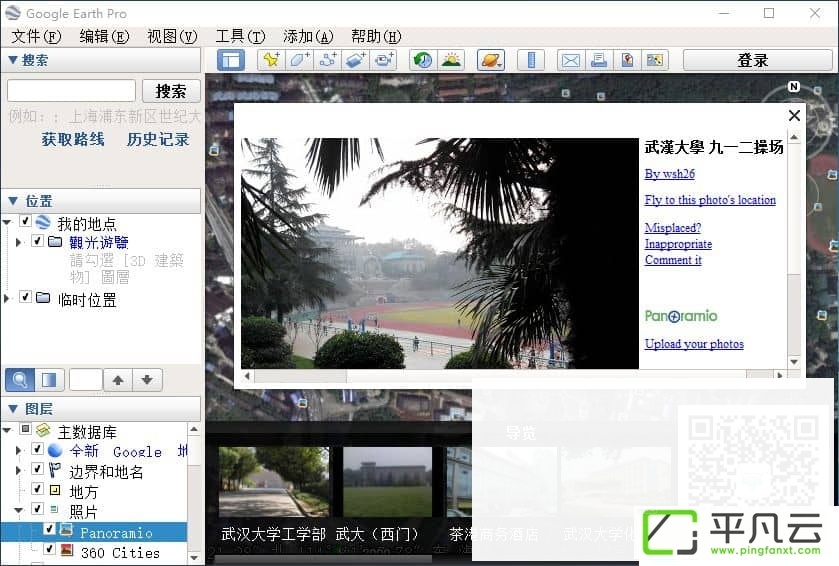Toggle the places panel split view icon
This screenshot has height=566, width=839.
tap(49, 380)
